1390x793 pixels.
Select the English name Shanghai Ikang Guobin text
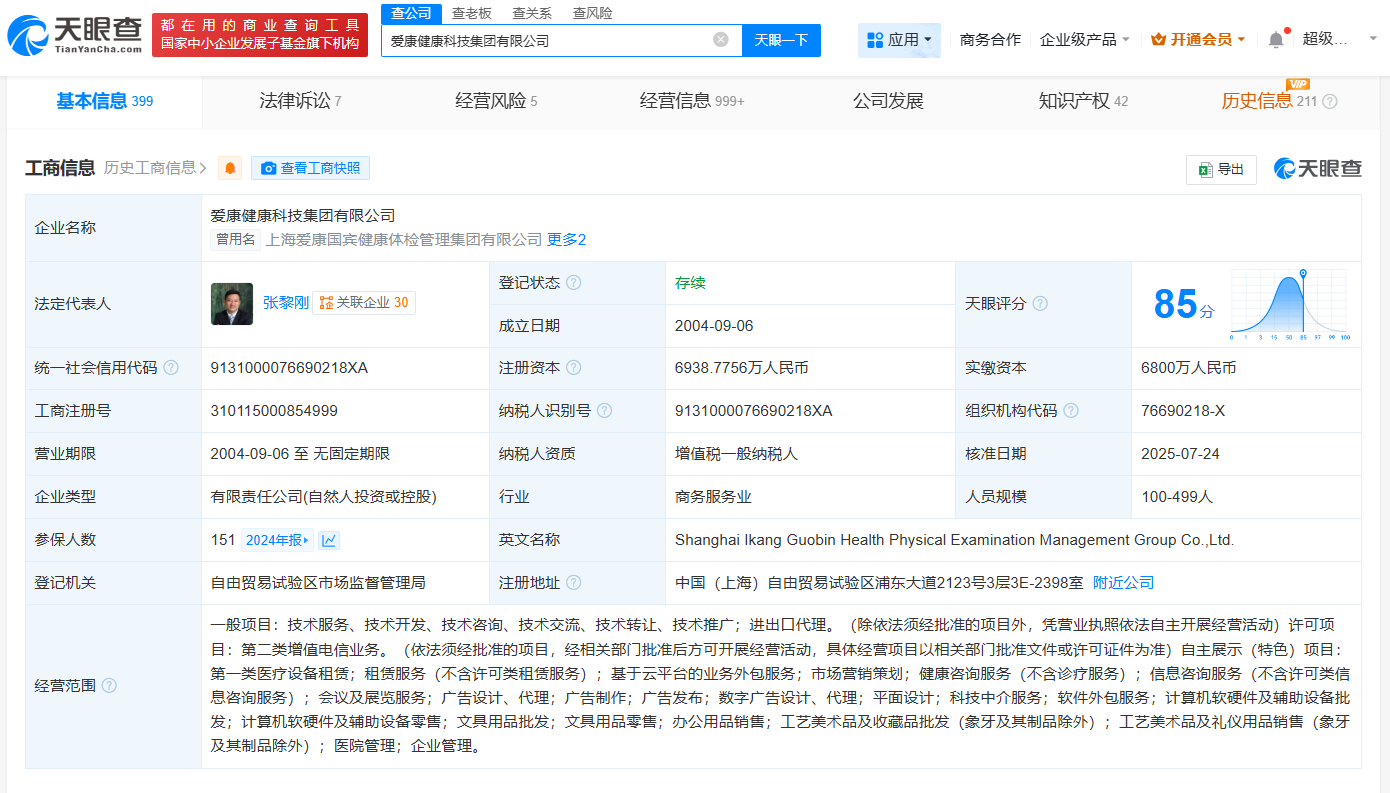[x=955, y=540]
